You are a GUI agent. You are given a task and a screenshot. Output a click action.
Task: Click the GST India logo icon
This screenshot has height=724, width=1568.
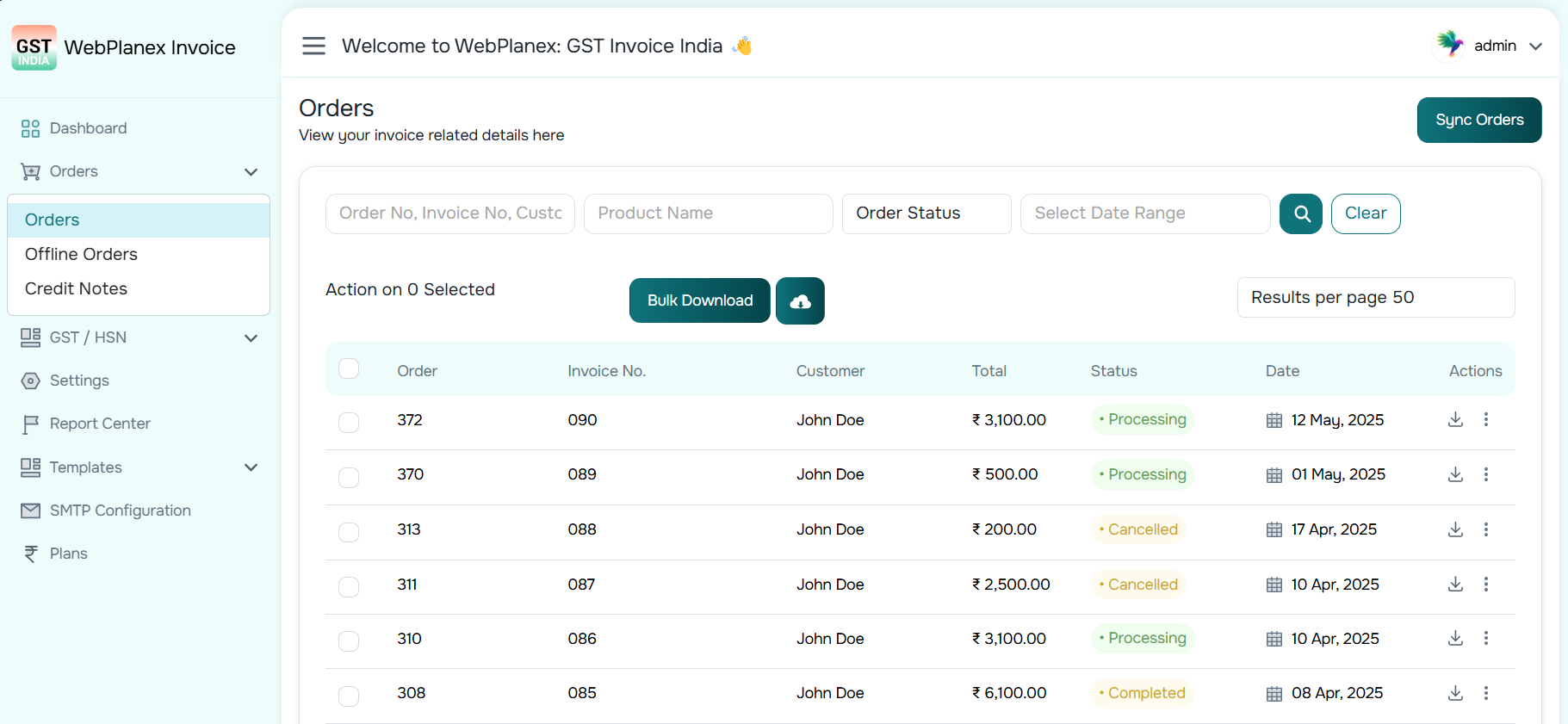34,47
